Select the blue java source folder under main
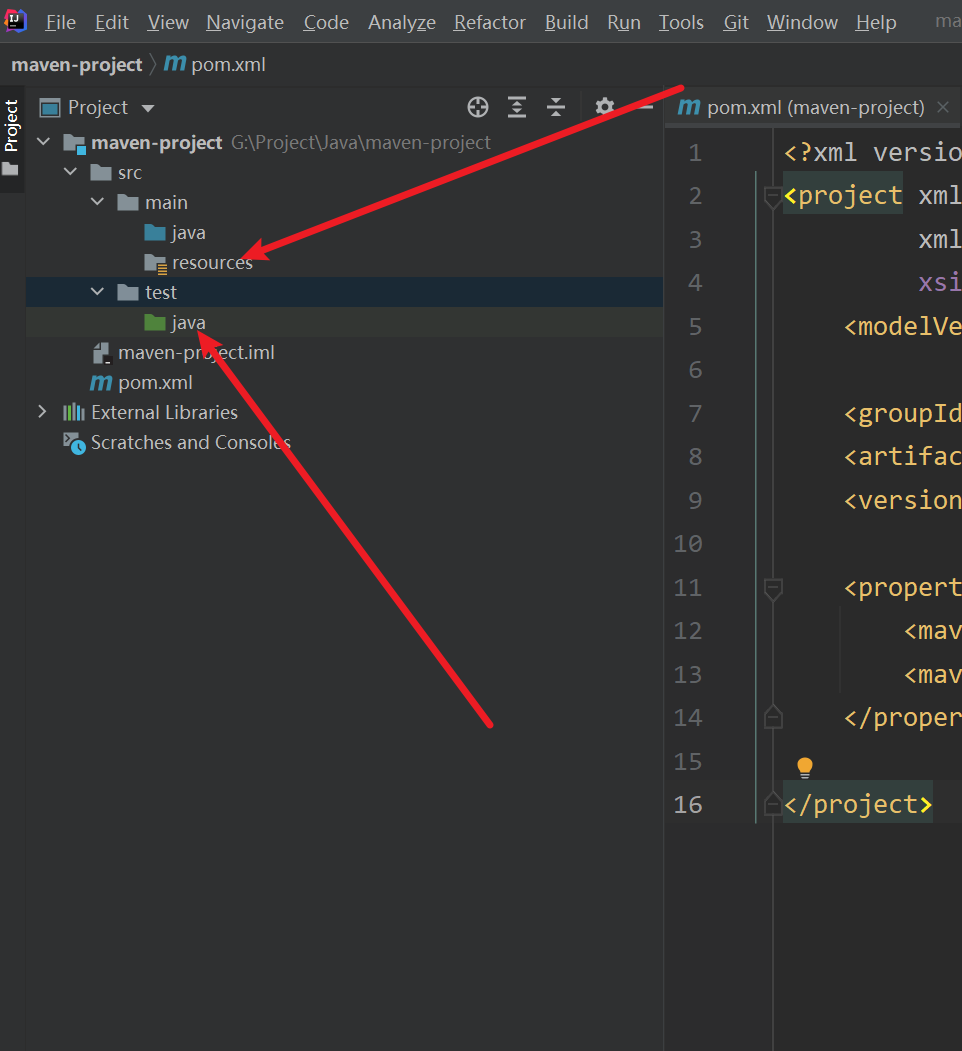This screenshot has width=962, height=1051. (188, 233)
